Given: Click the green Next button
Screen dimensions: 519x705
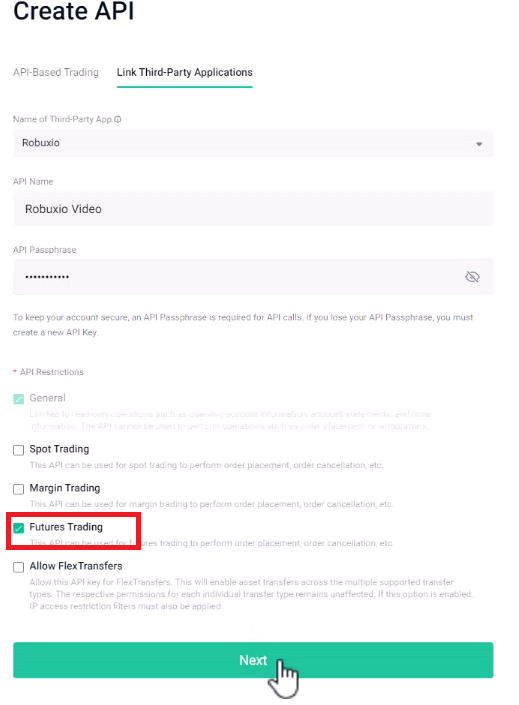Looking at the screenshot, I should pyautogui.click(x=253, y=660).
